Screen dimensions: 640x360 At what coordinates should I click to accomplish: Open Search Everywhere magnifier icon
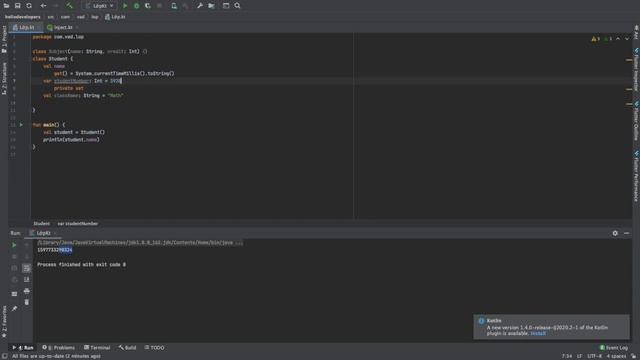click(237, 6)
